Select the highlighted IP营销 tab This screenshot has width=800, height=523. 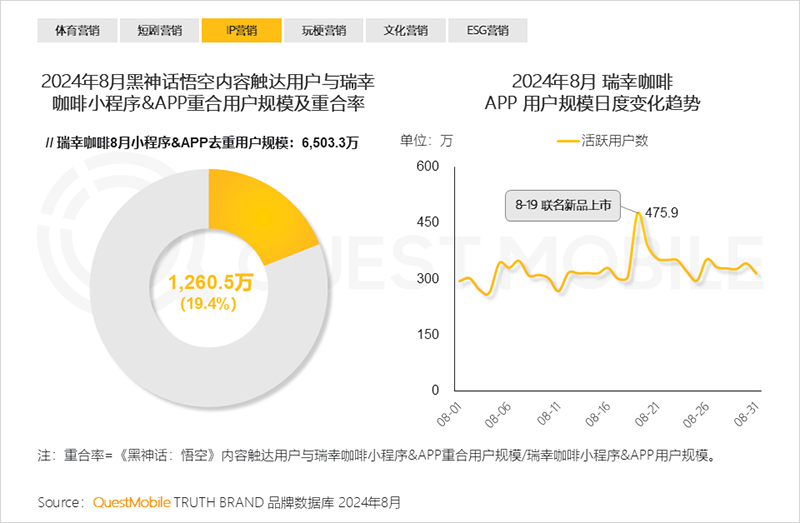click(242, 30)
